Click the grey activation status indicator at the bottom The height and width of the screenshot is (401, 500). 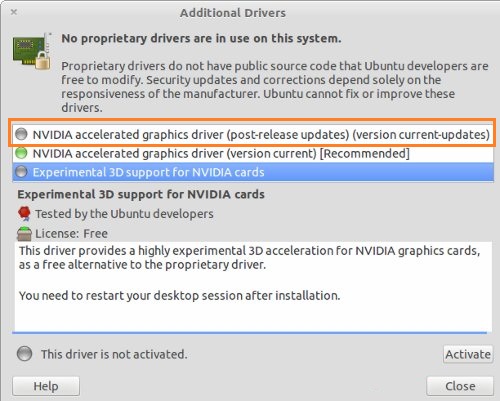25,353
